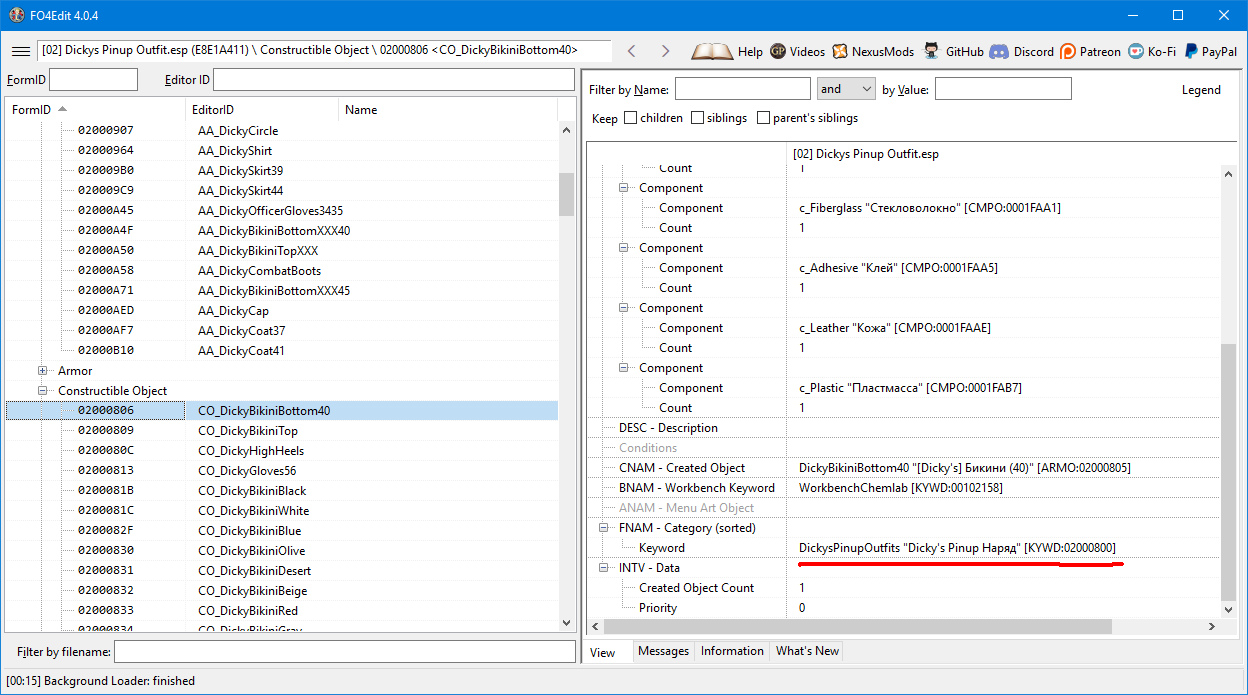Open the GitHub icon link
This screenshot has height=695, width=1248.
pyautogui.click(x=932, y=51)
